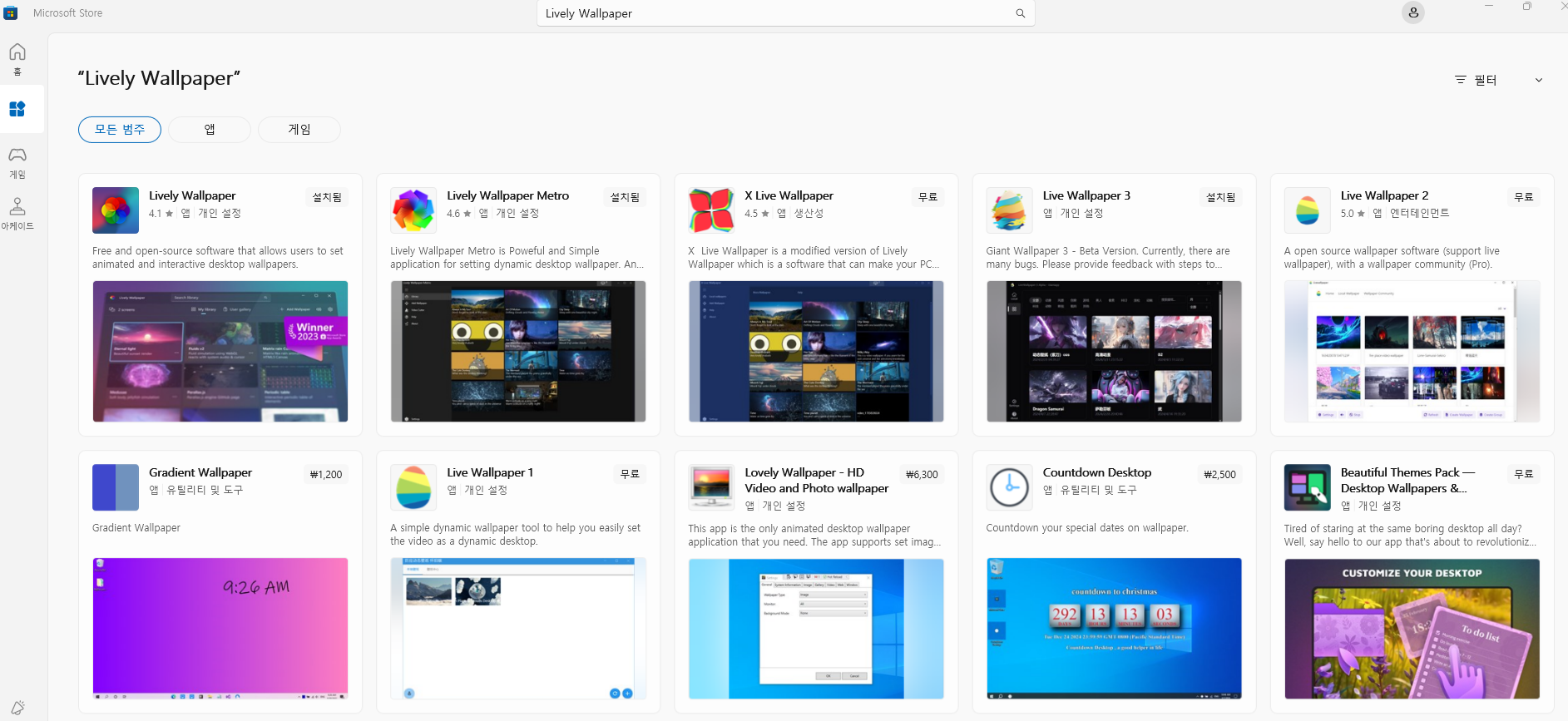Select the Apps sidebar icon

coord(17,109)
